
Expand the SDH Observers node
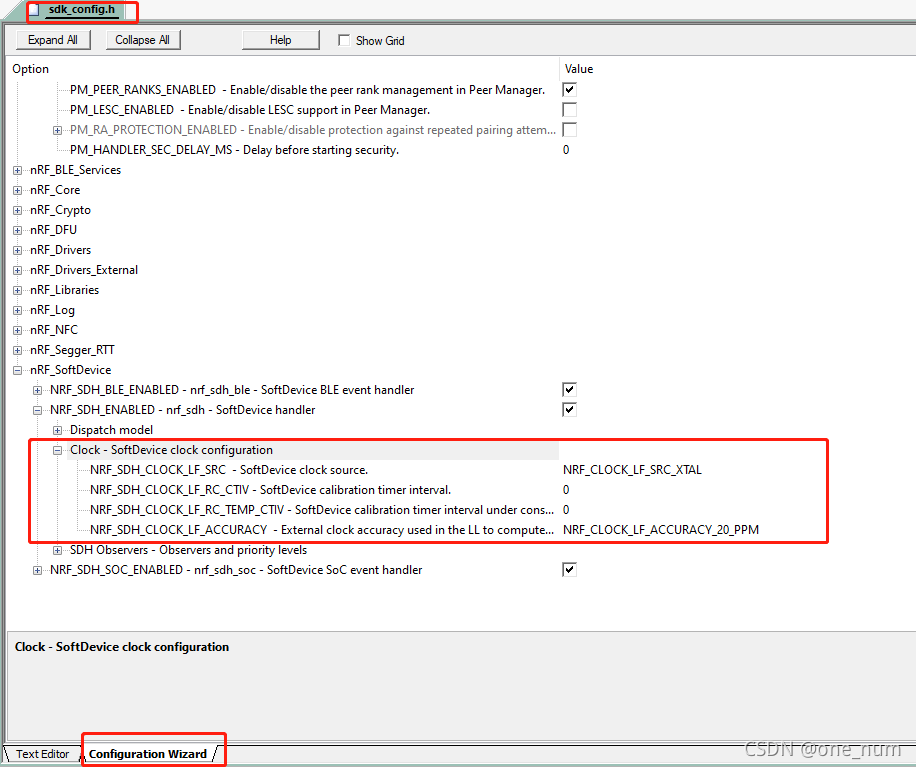coord(57,550)
